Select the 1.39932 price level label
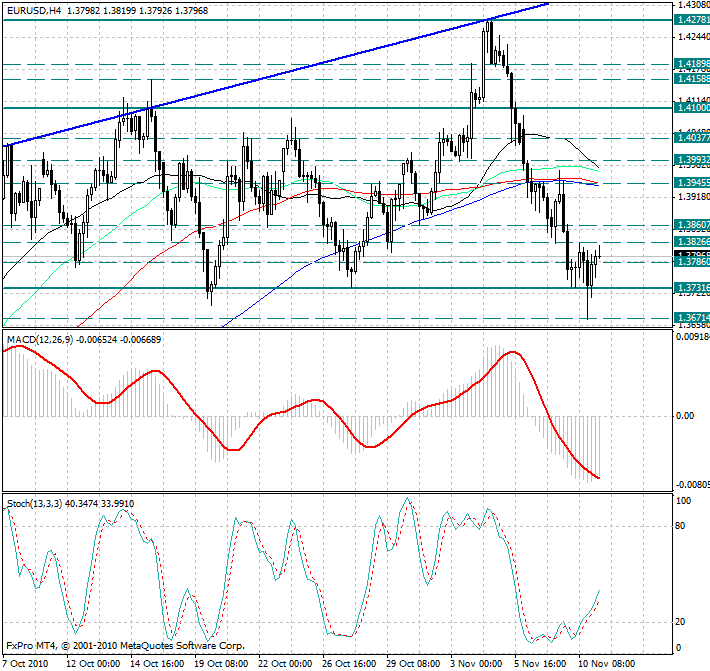710x671 pixels. [692, 160]
